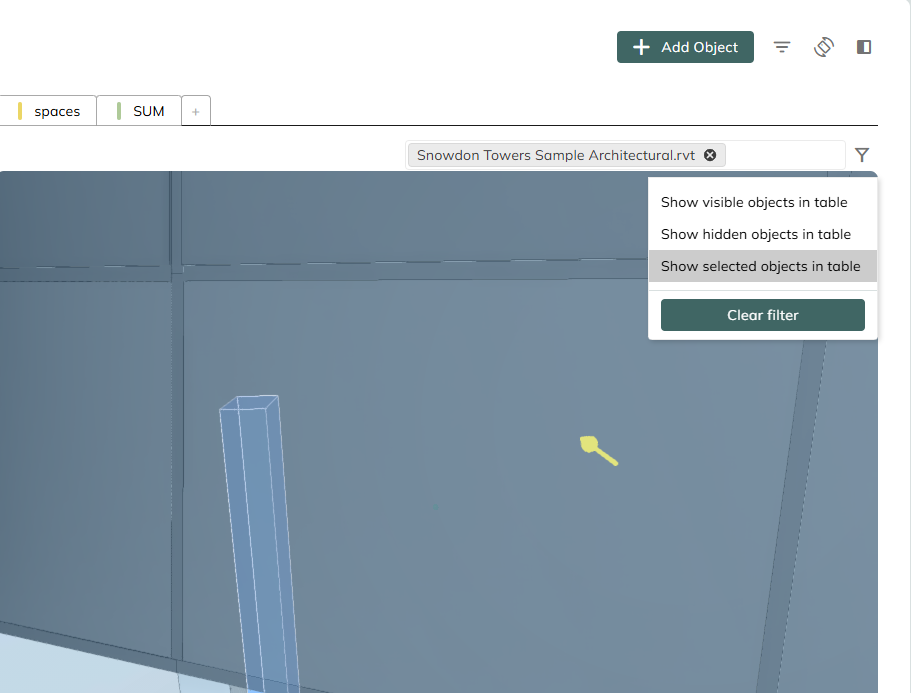Screen dimensions: 911x693
Task: Choose Show visible objects in table
Action: (x=753, y=202)
